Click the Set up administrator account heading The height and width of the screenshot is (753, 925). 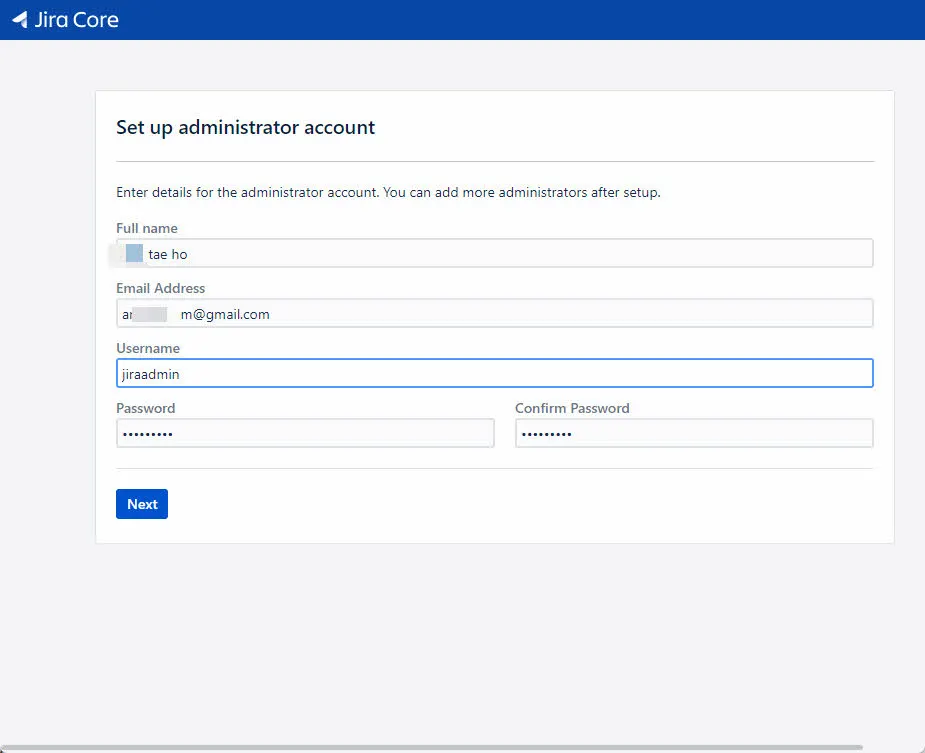(x=245, y=127)
